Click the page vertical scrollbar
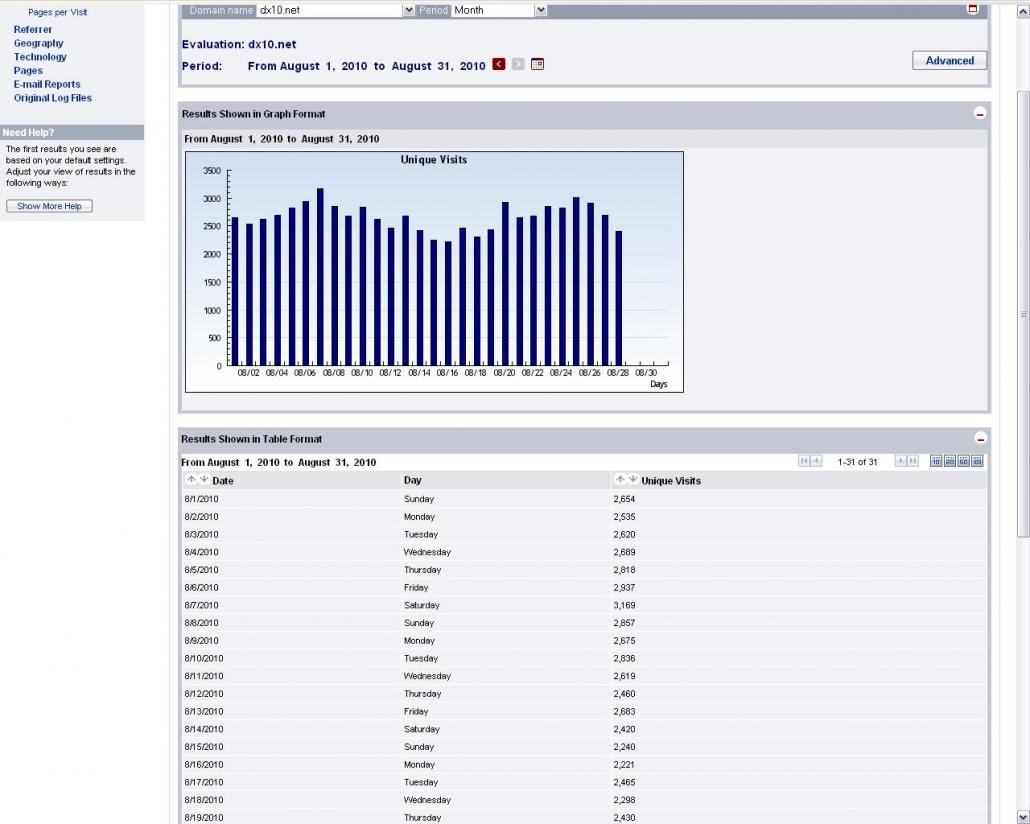The width and height of the screenshot is (1030, 824). pos(1022,313)
